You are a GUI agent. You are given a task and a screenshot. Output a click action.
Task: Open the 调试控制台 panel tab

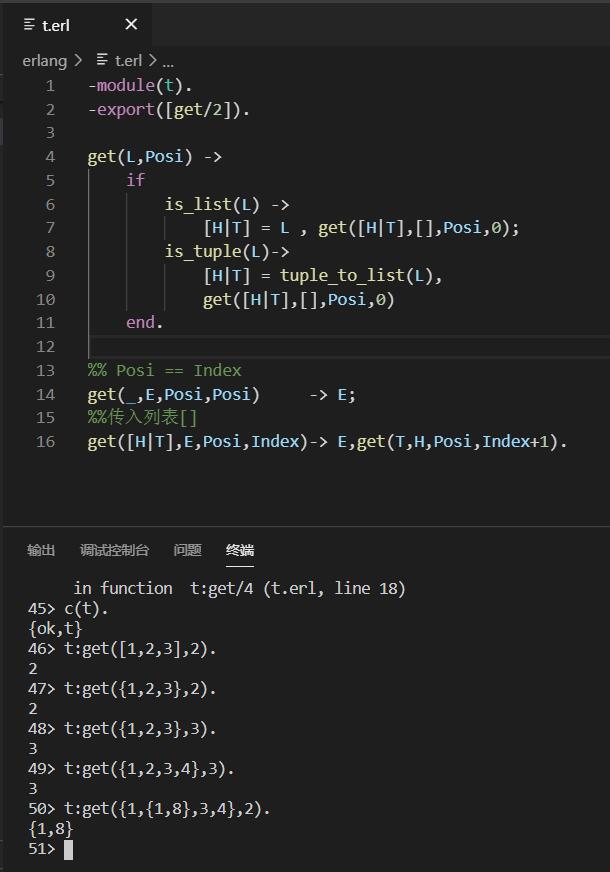[x=114, y=550]
